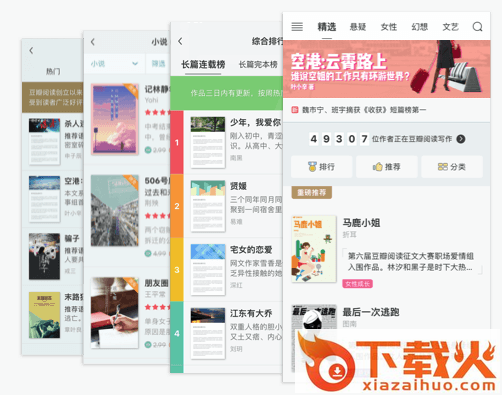
Task: Go back from the 热门 screen
Action: [x=31, y=51]
